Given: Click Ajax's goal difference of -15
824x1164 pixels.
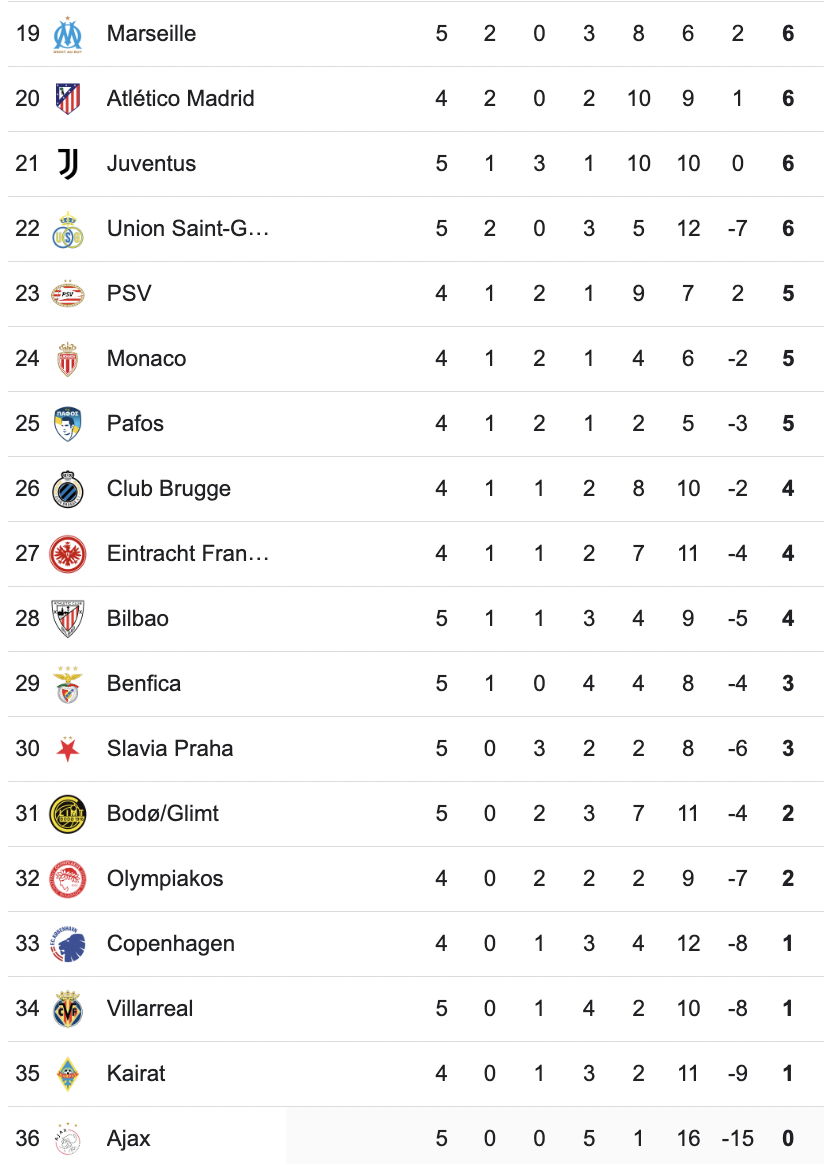Looking at the screenshot, I should 737,1139.
